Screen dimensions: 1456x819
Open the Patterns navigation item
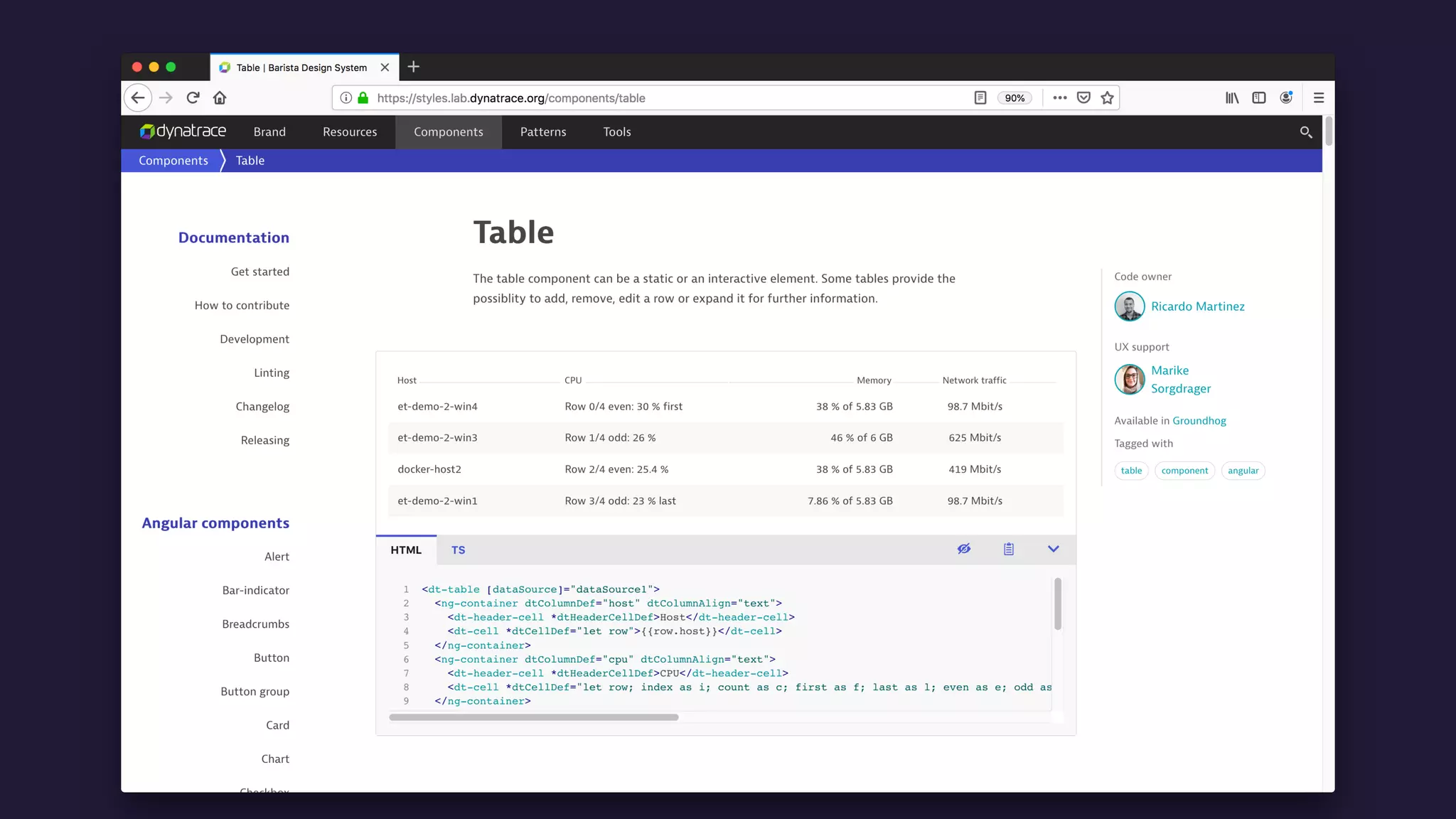tap(543, 132)
